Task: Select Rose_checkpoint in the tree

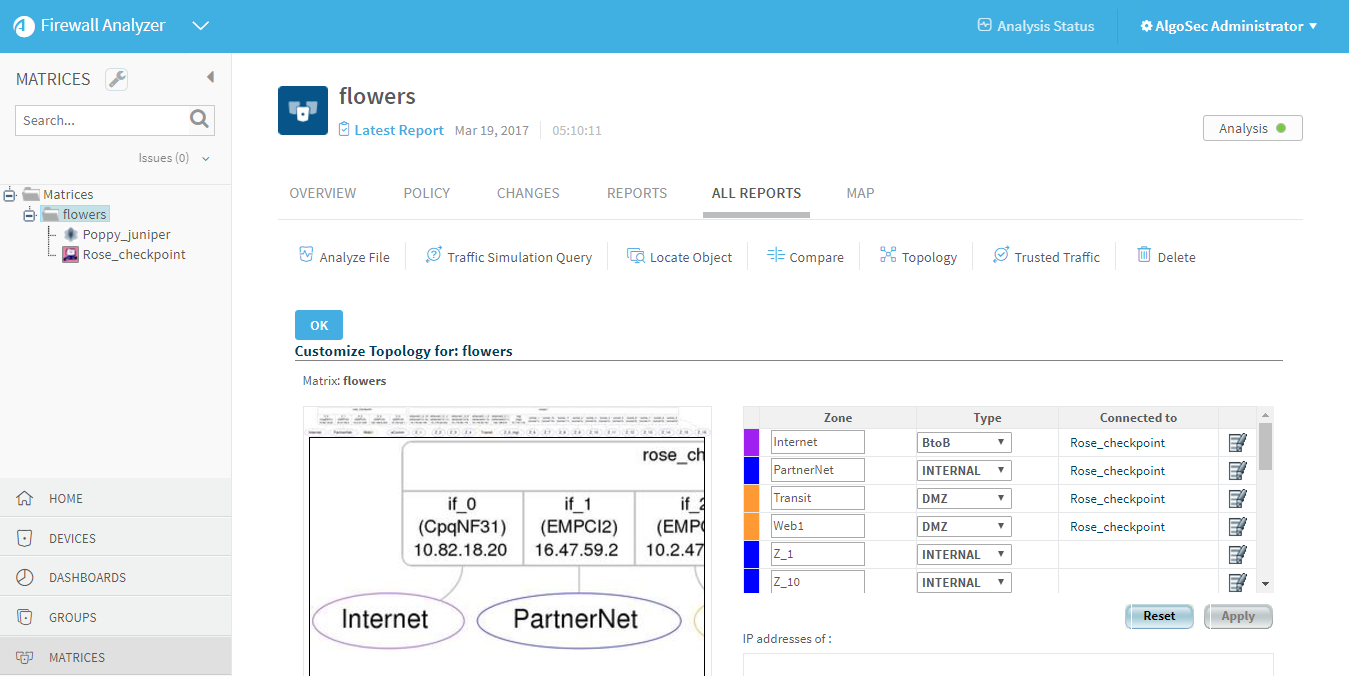Action: click(133, 255)
